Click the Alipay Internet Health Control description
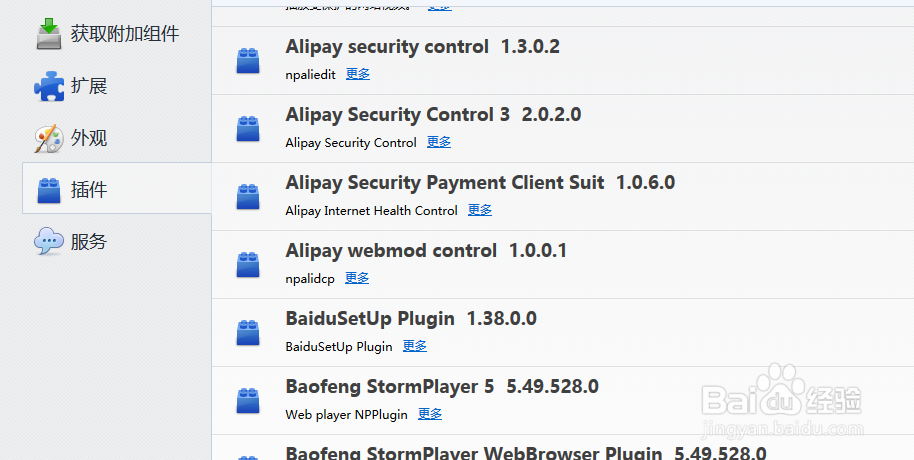914x460 pixels. pyautogui.click(x=371, y=210)
